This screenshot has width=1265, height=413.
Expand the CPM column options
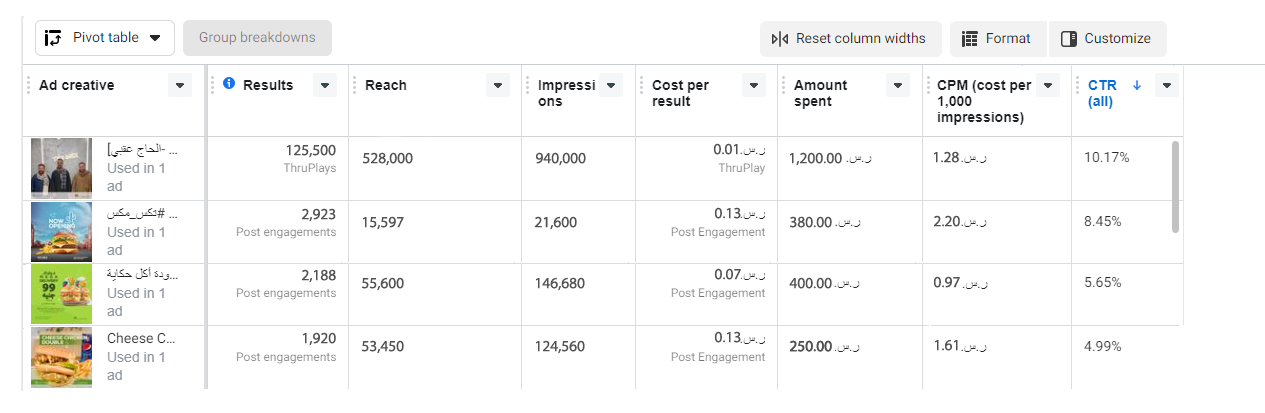click(1047, 86)
